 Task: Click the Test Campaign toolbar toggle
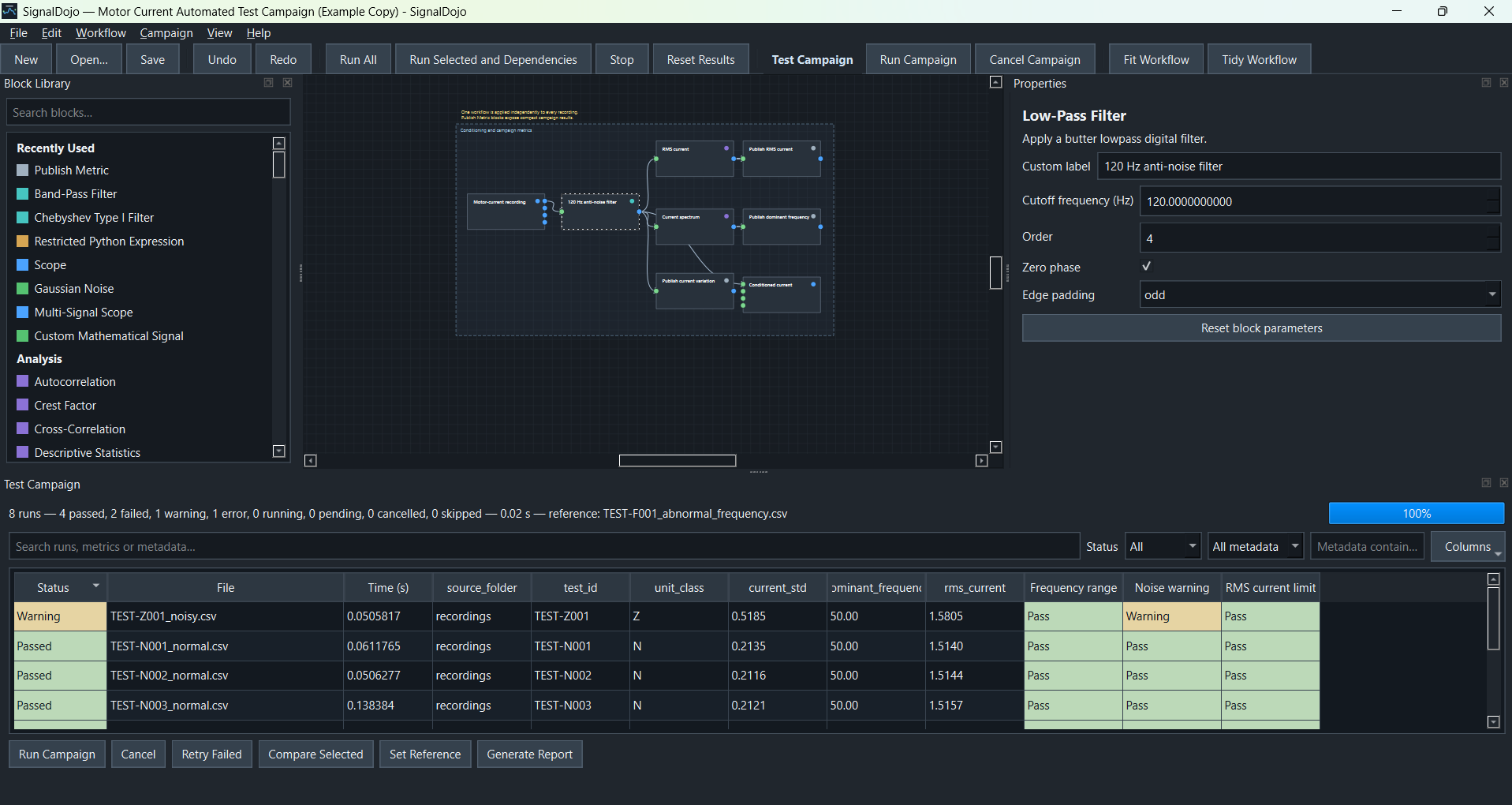coord(812,60)
